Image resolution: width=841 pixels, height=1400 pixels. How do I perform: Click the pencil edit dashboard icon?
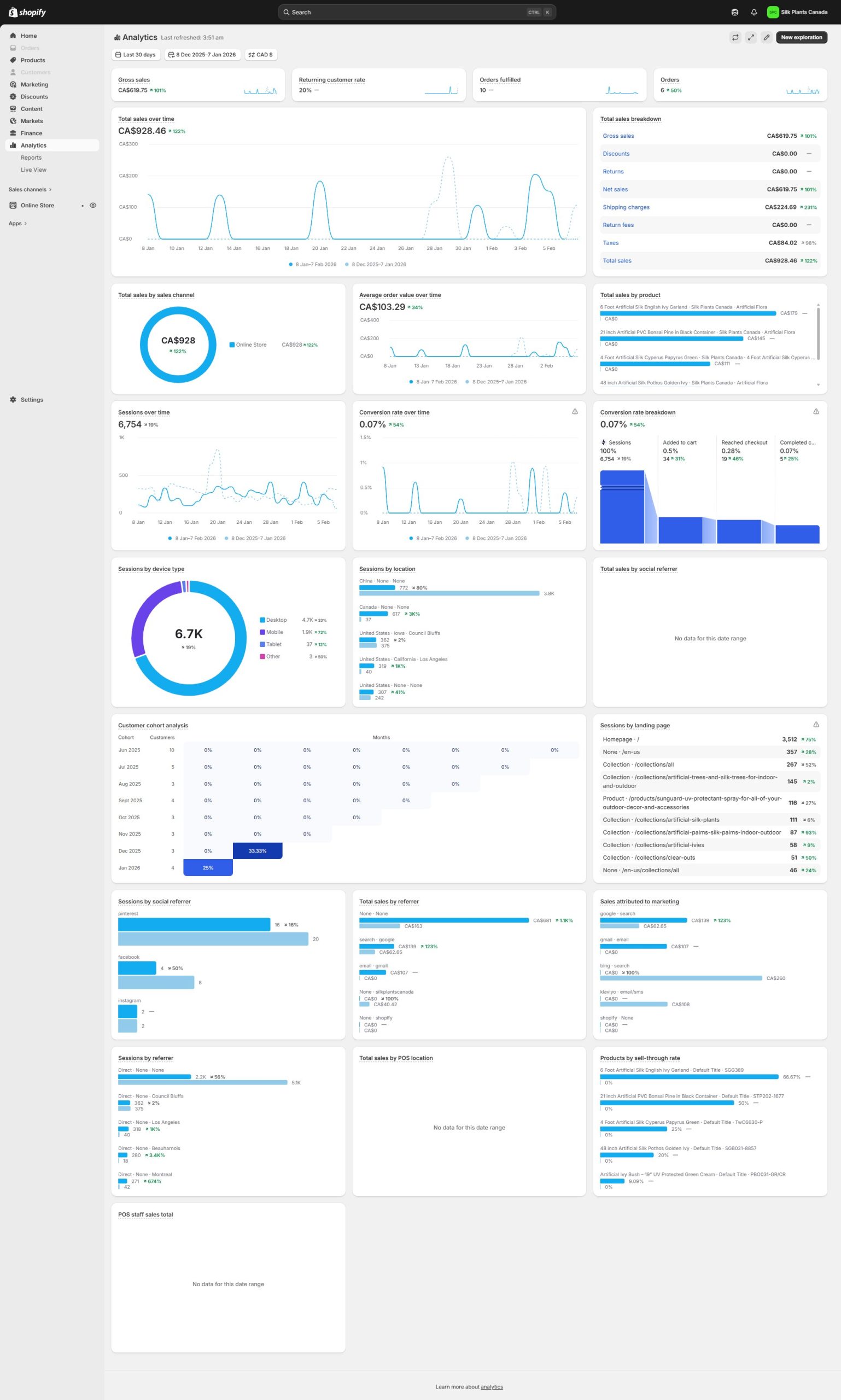pos(766,37)
